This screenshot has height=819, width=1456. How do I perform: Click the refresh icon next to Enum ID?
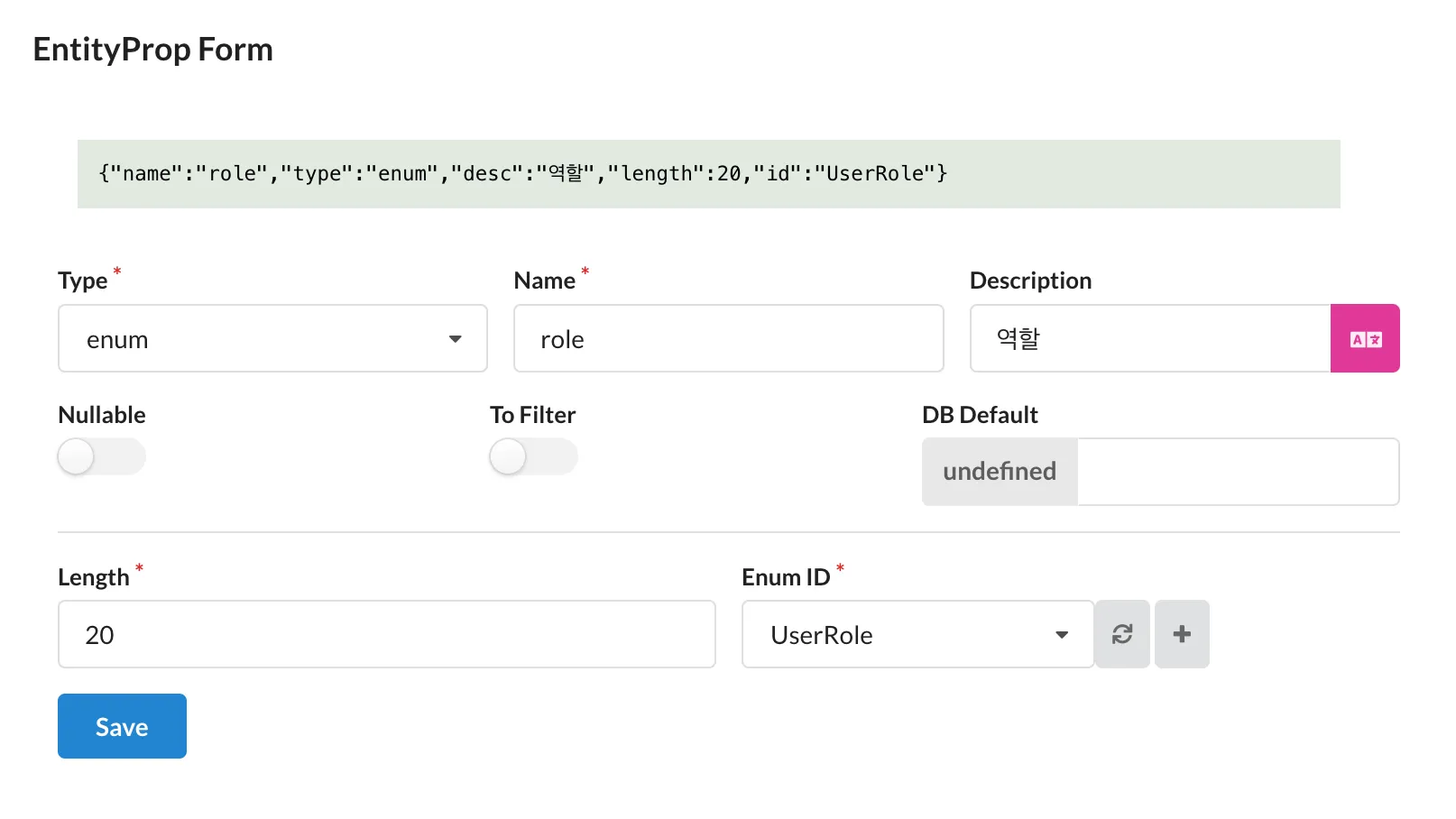1121,634
